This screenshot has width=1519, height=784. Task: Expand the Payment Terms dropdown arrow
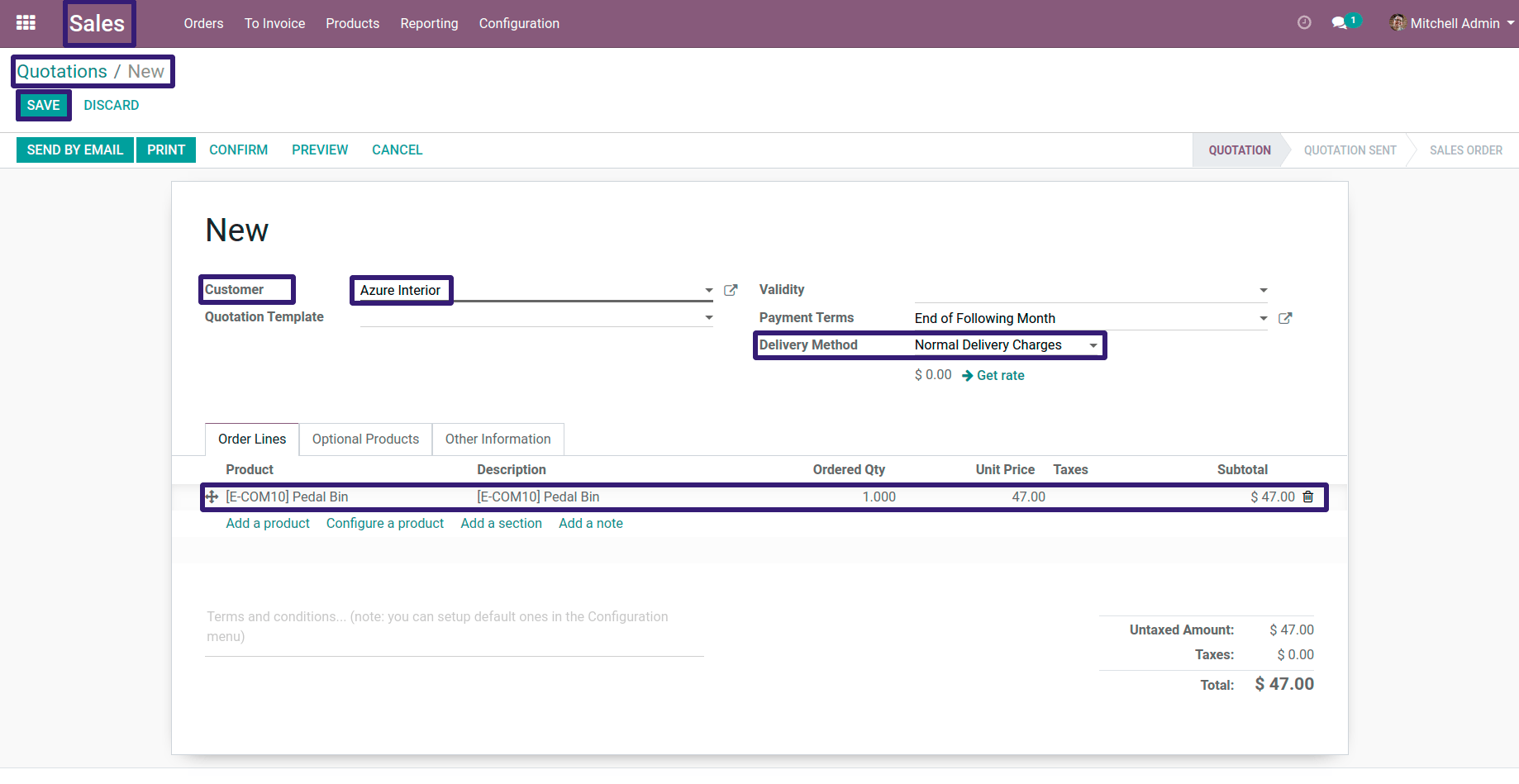pyautogui.click(x=1263, y=318)
